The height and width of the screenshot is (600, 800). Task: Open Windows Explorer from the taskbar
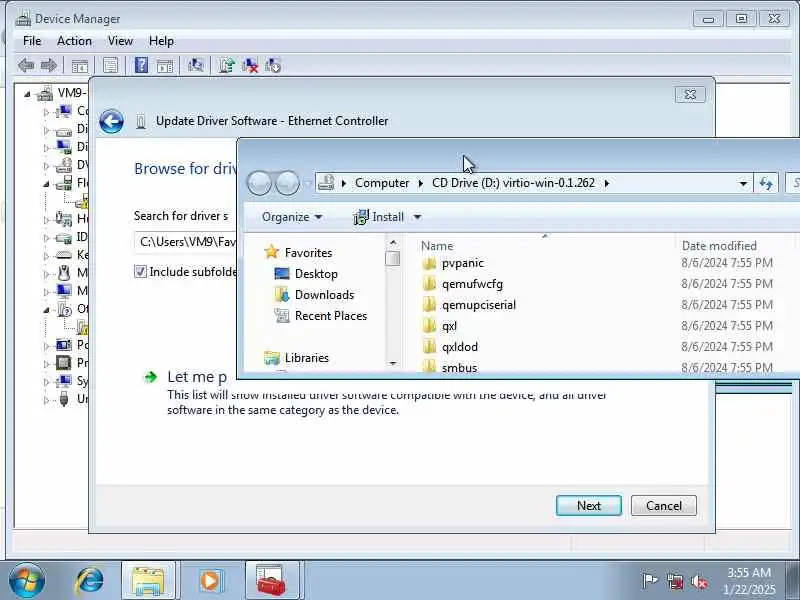click(x=148, y=581)
